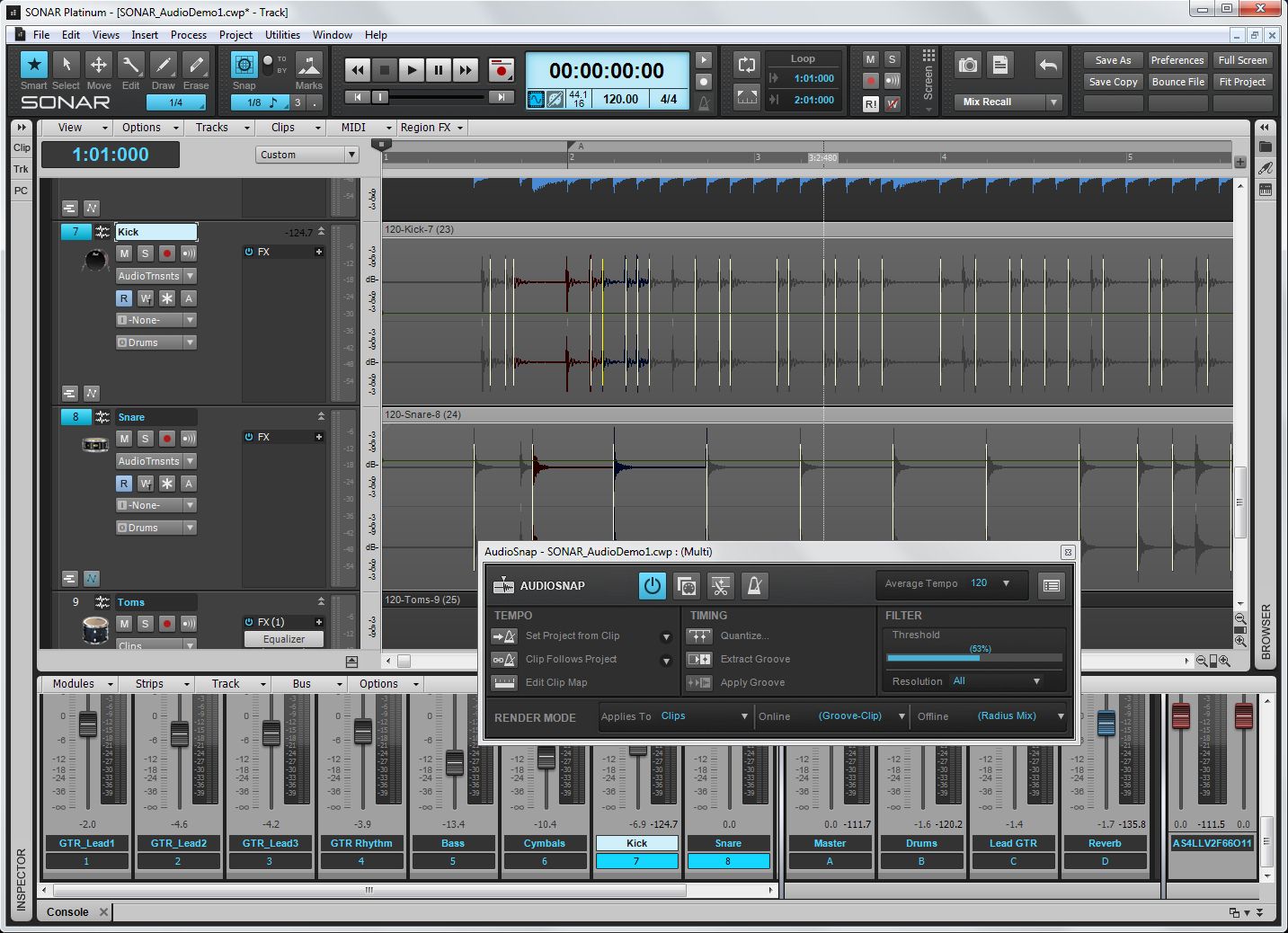Screen dimensions: 1288x933
Task: Click Set Project from Clip
Action: (573, 635)
